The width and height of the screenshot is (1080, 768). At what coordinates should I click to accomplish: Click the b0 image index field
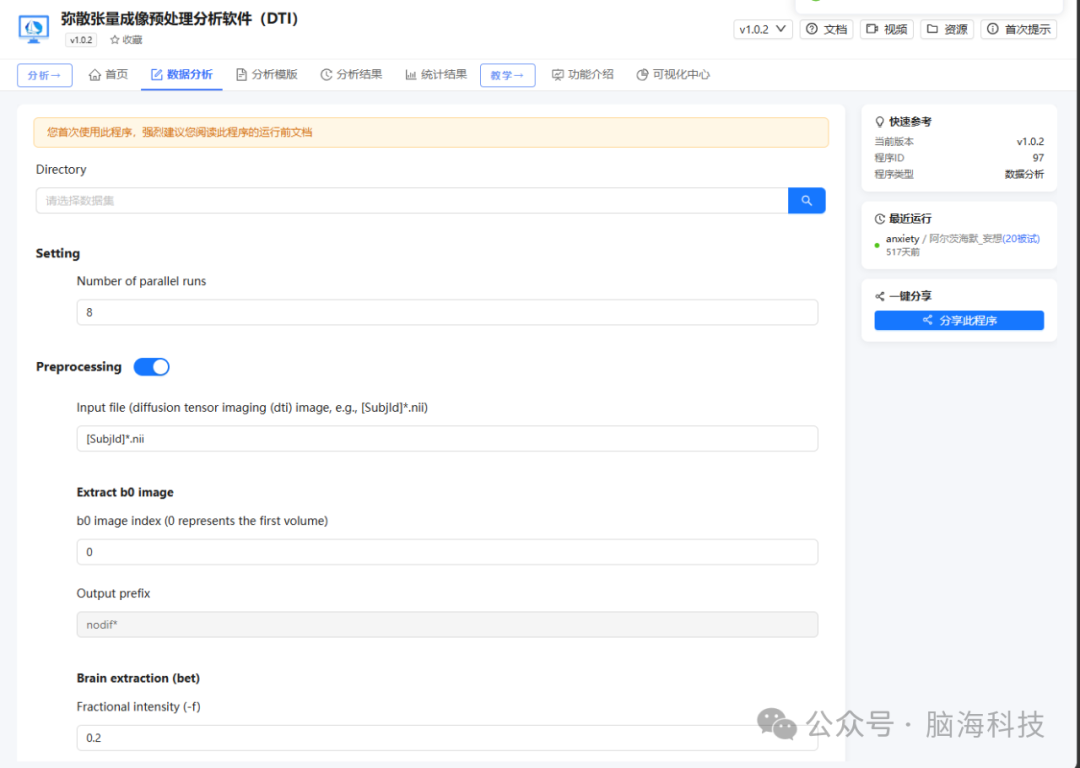tap(447, 552)
